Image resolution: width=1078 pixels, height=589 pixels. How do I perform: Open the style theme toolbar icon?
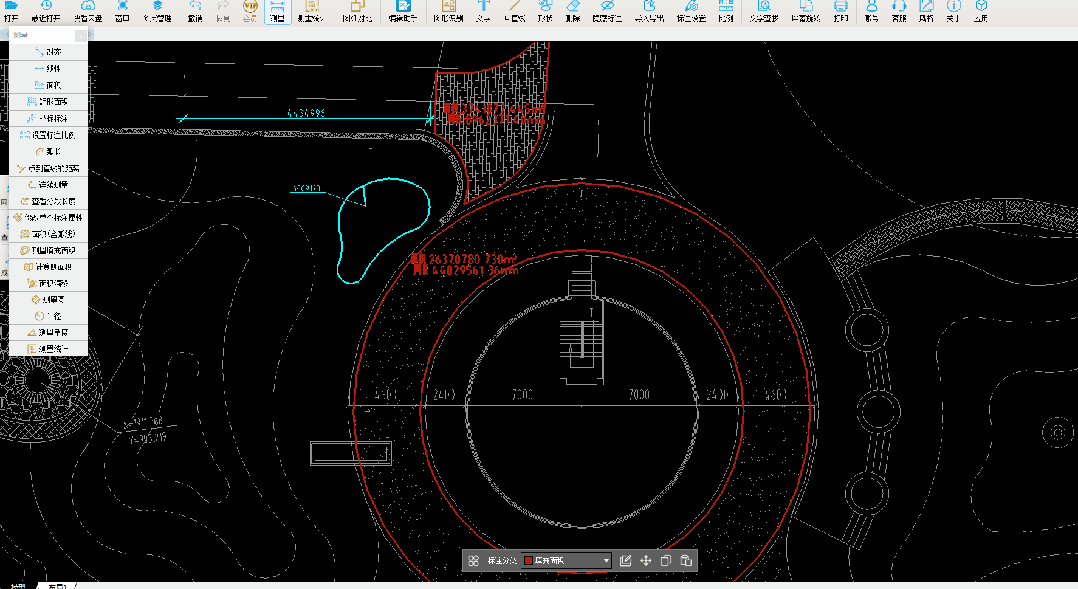926,11
